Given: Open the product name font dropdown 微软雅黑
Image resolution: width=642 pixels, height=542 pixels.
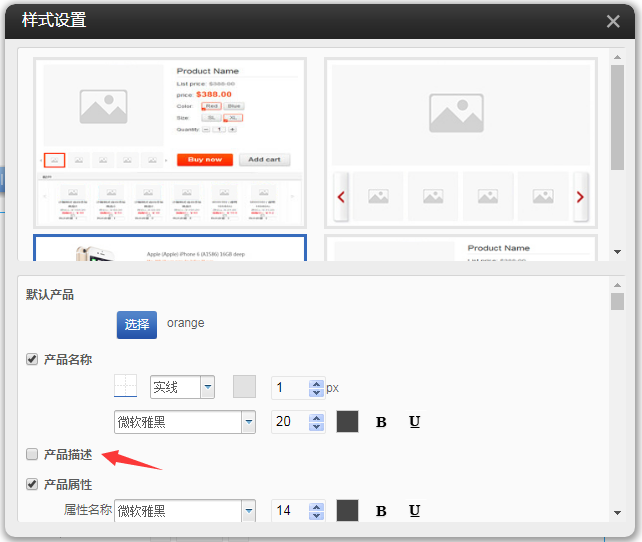Looking at the screenshot, I should [x=248, y=422].
